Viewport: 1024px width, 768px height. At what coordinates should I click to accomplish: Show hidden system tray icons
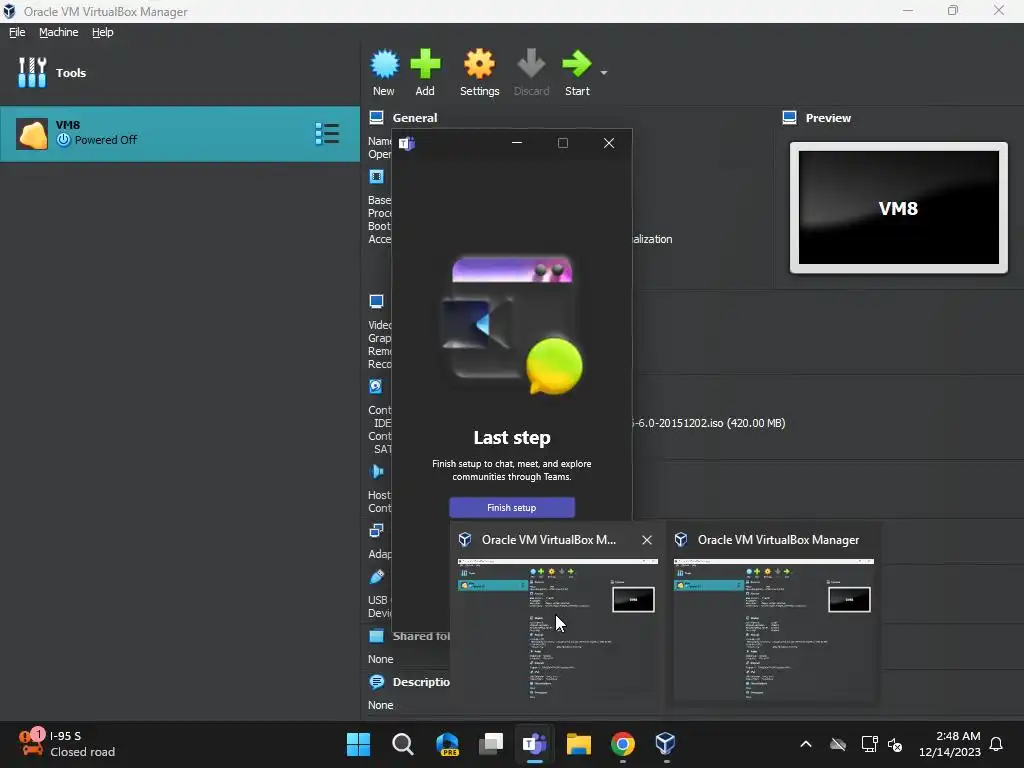coord(806,744)
